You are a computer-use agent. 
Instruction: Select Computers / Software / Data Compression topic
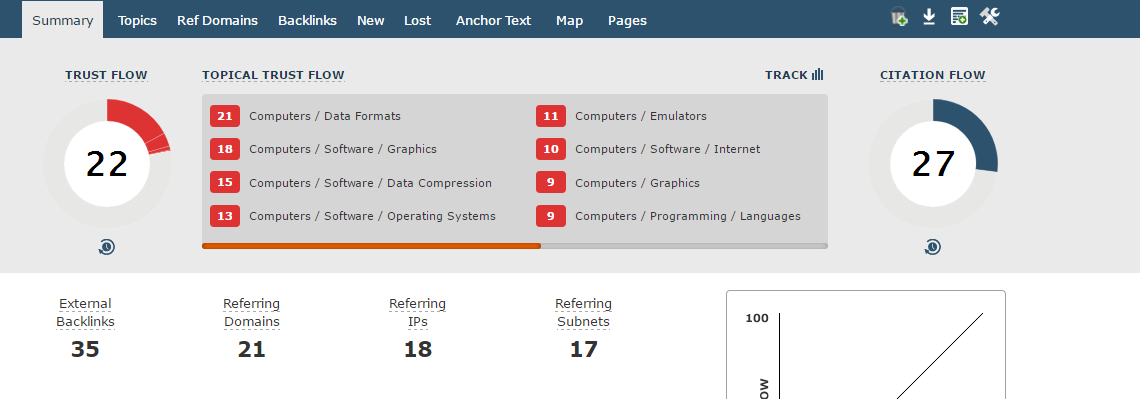coord(371,183)
